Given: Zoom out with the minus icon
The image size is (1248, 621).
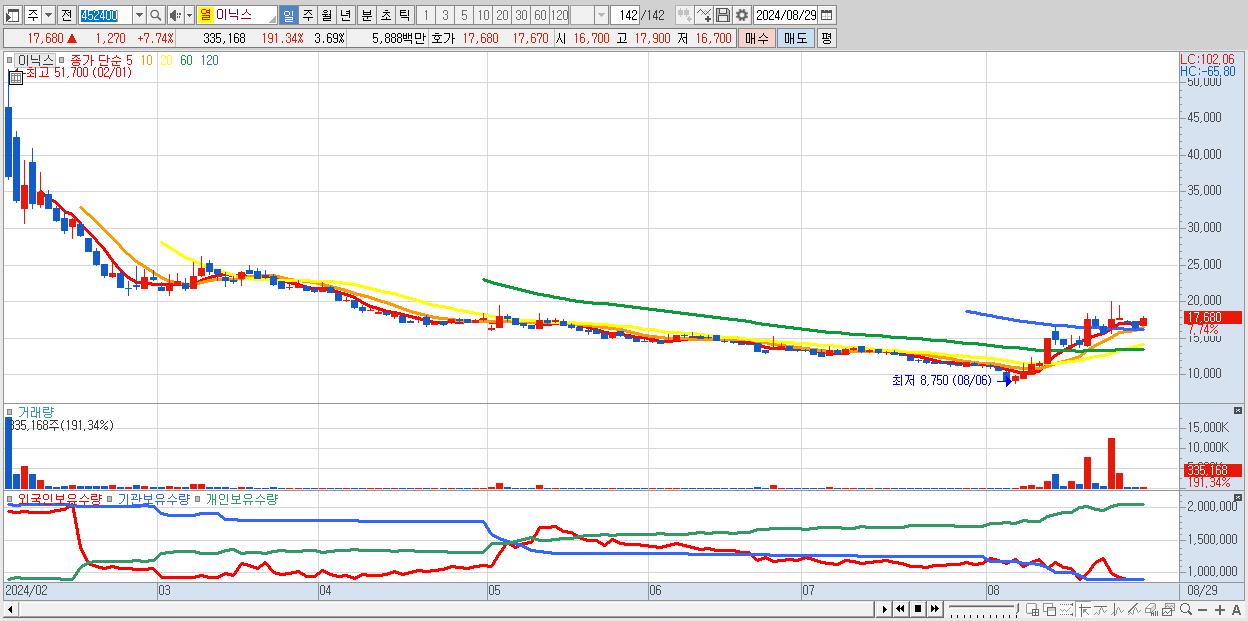Looking at the screenshot, I should 1202,609.
